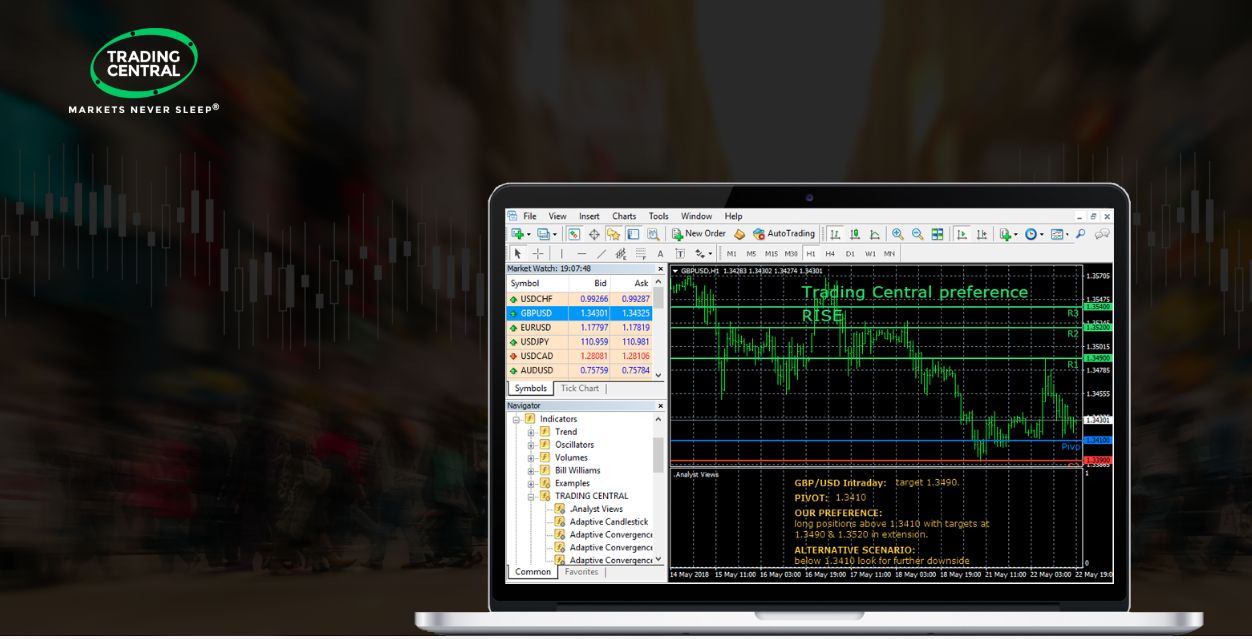
Task: Open the search magnifier icon
Action: 1081,234
